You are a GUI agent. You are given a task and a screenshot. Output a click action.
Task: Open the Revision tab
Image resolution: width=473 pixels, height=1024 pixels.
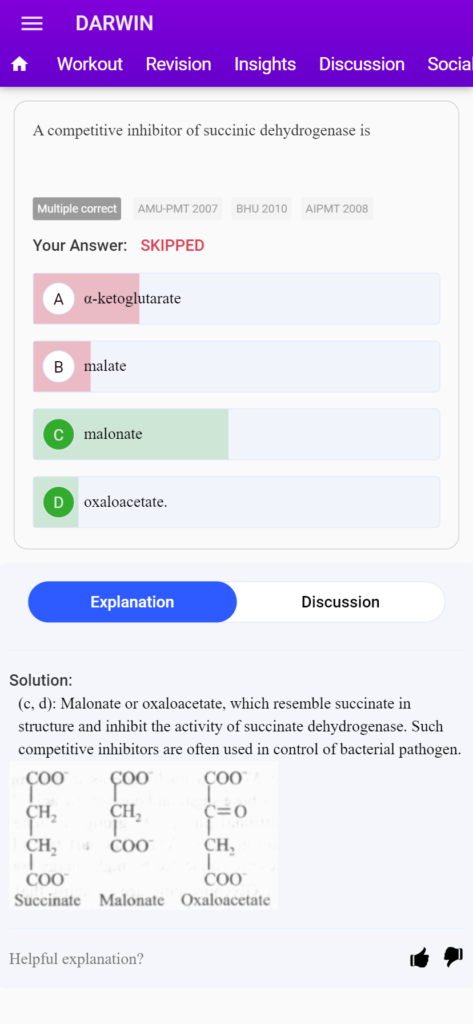pos(178,64)
